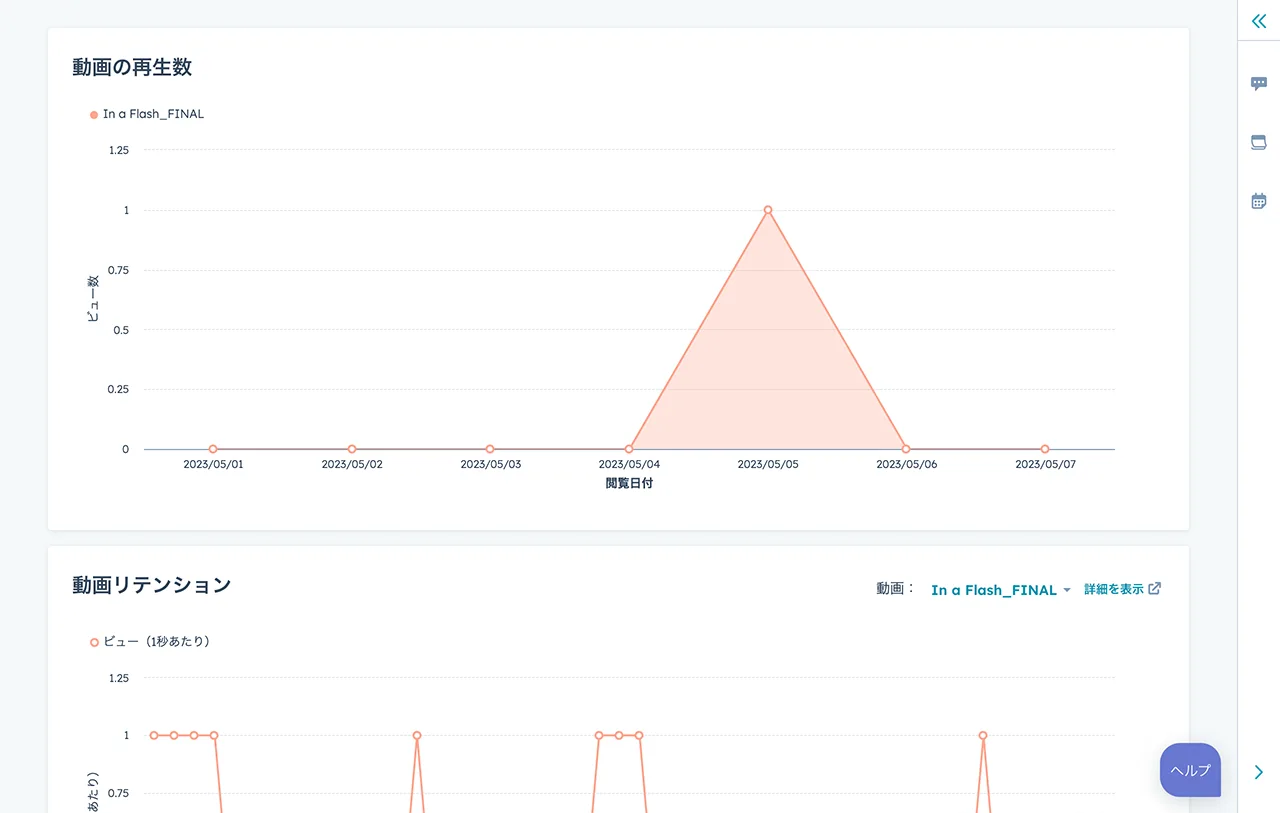Collapse the right sidebar with the double-chevron icon
Viewport: 1280px width, 813px height.
click(1258, 21)
